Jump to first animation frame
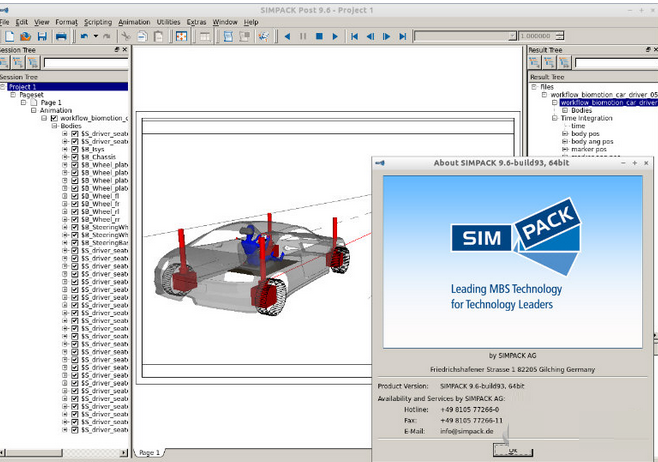Image resolution: width=658 pixels, height=462 pixels. click(354, 37)
